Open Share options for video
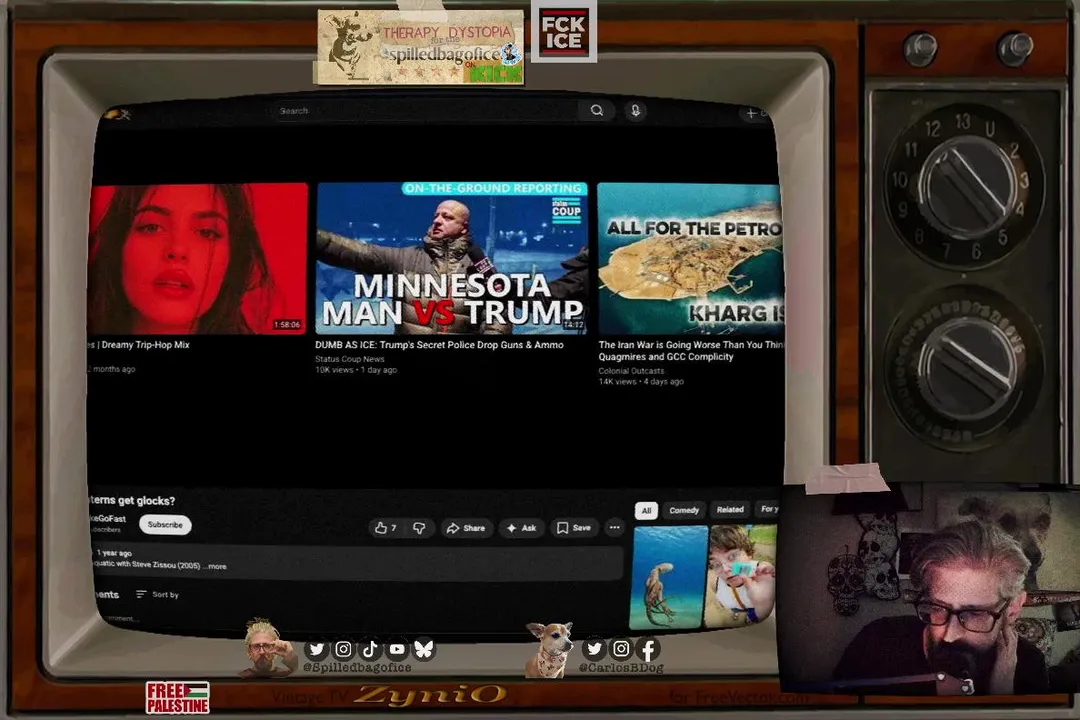Viewport: 1080px width, 720px height. point(466,528)
